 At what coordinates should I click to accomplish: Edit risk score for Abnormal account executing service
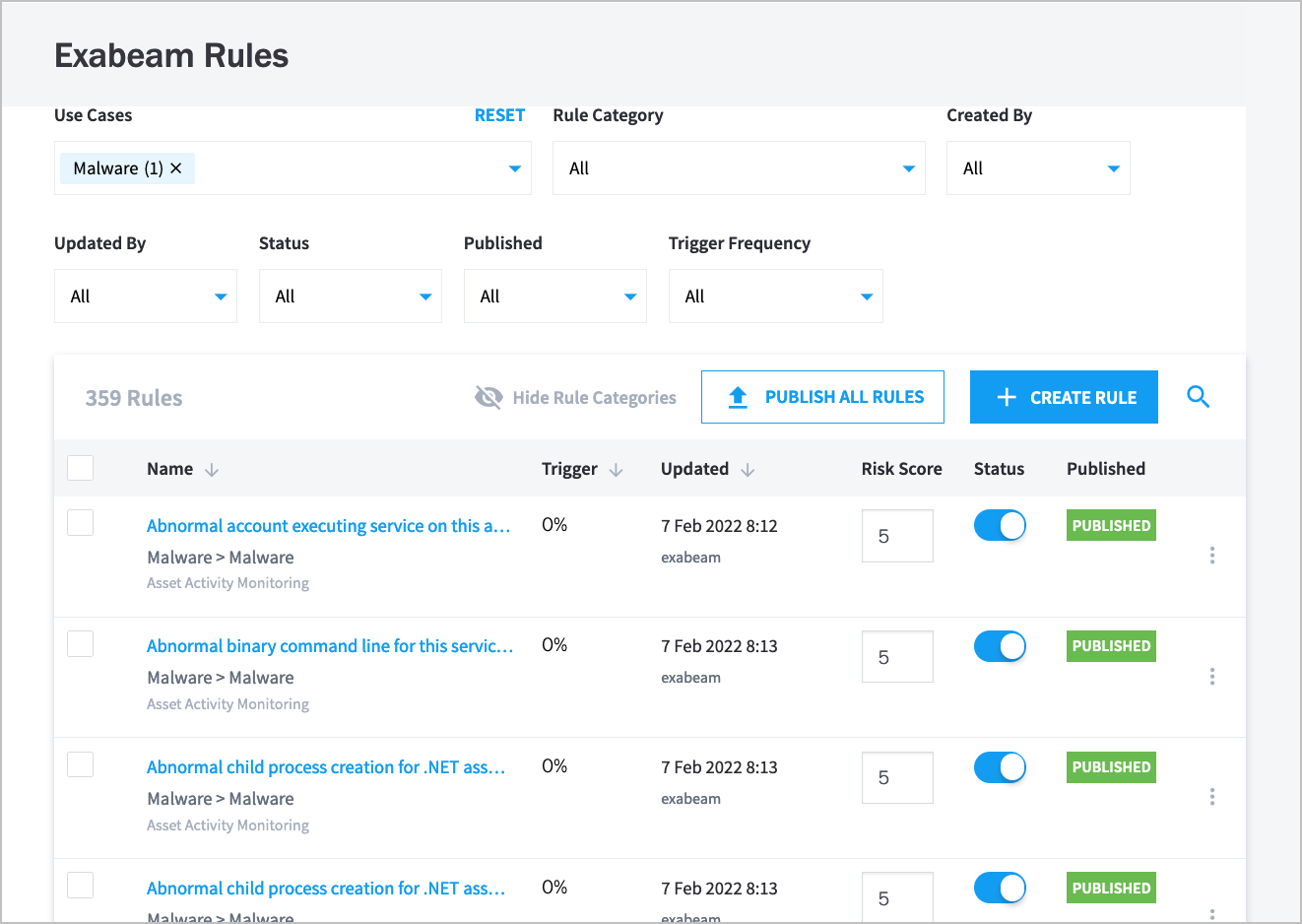point(897,536)
